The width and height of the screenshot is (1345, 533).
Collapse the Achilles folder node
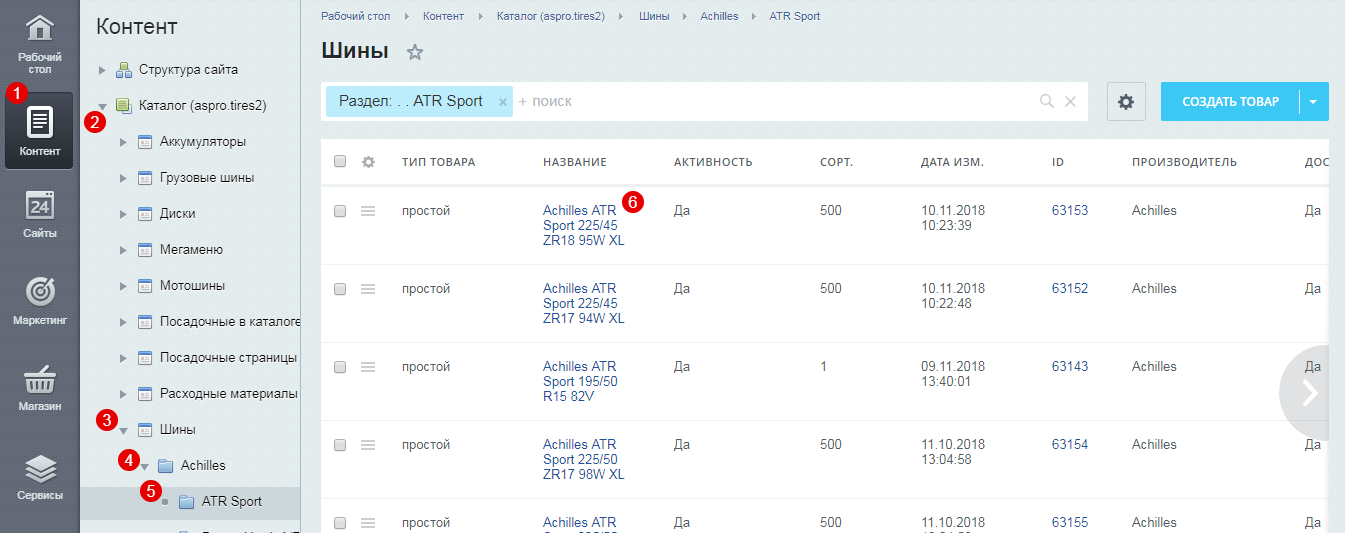[144, 467]
